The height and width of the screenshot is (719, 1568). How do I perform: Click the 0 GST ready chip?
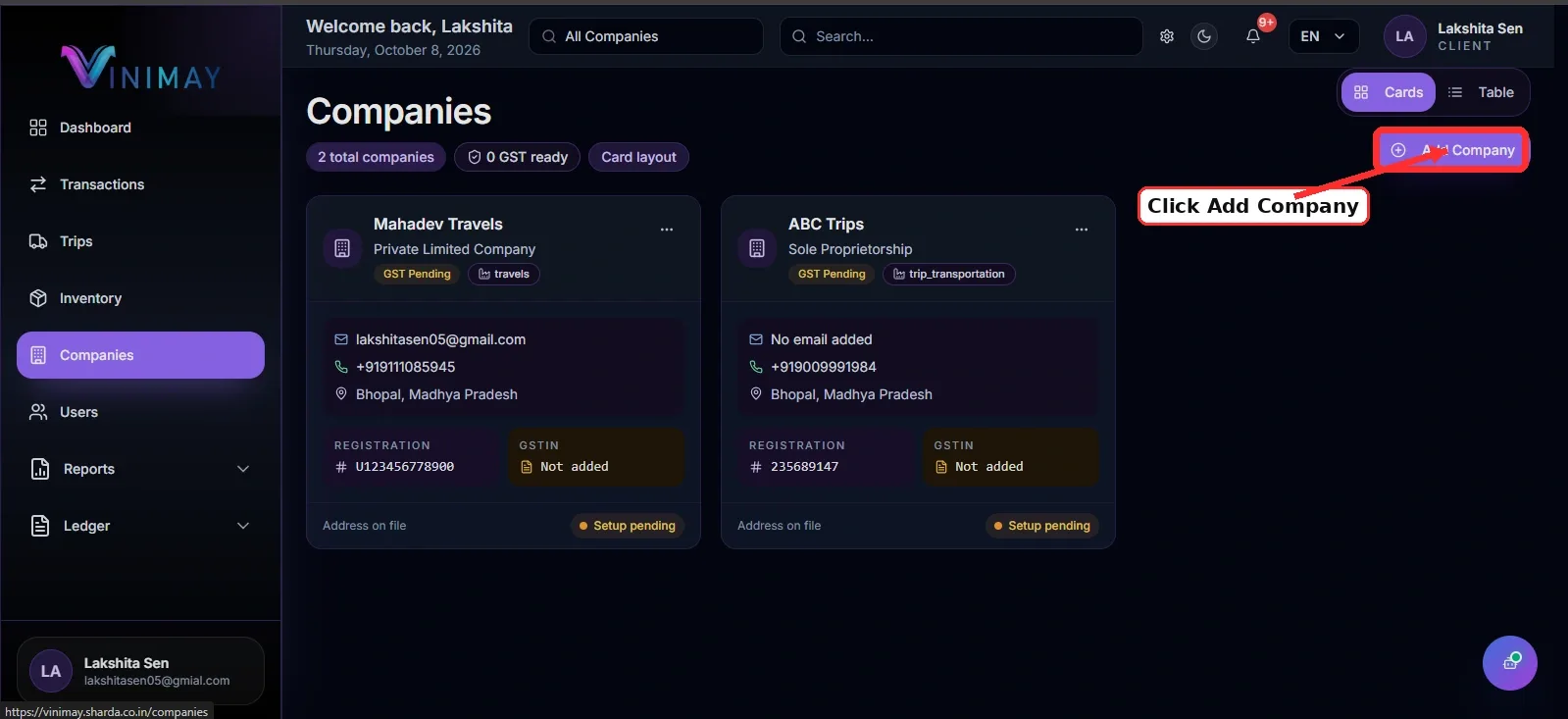[x=517, y=157]
